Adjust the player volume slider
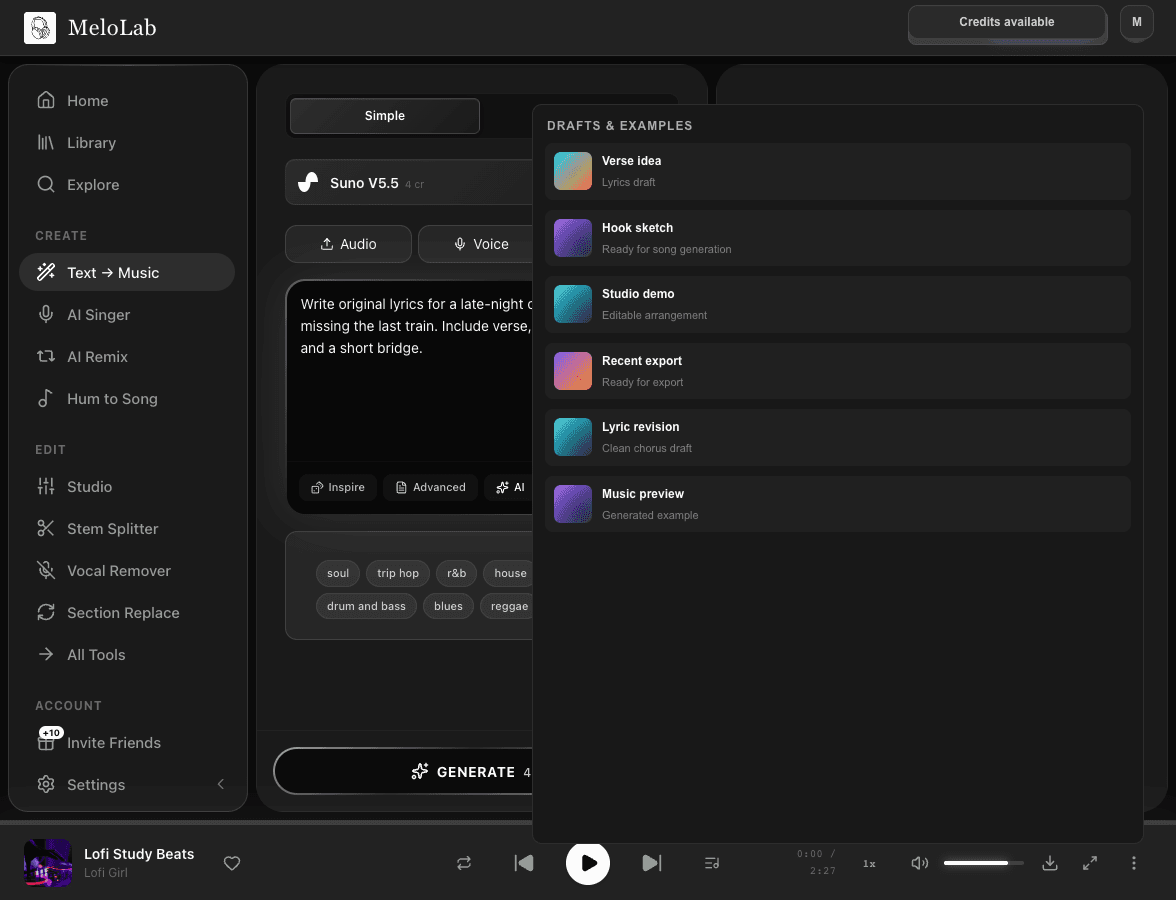1176x900 pixels. coord(983,862)
